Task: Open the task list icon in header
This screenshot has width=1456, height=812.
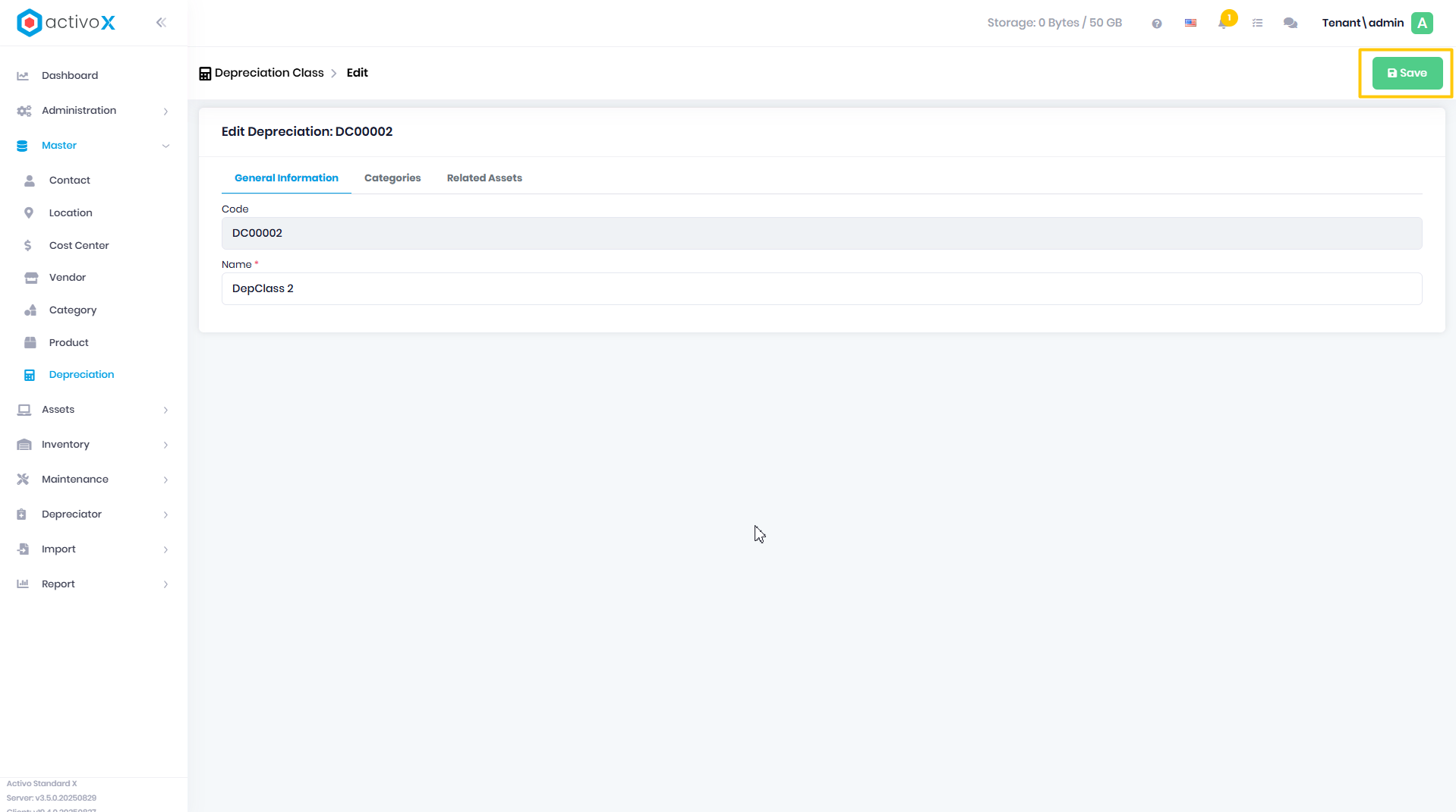Action: coord(1257,24)
